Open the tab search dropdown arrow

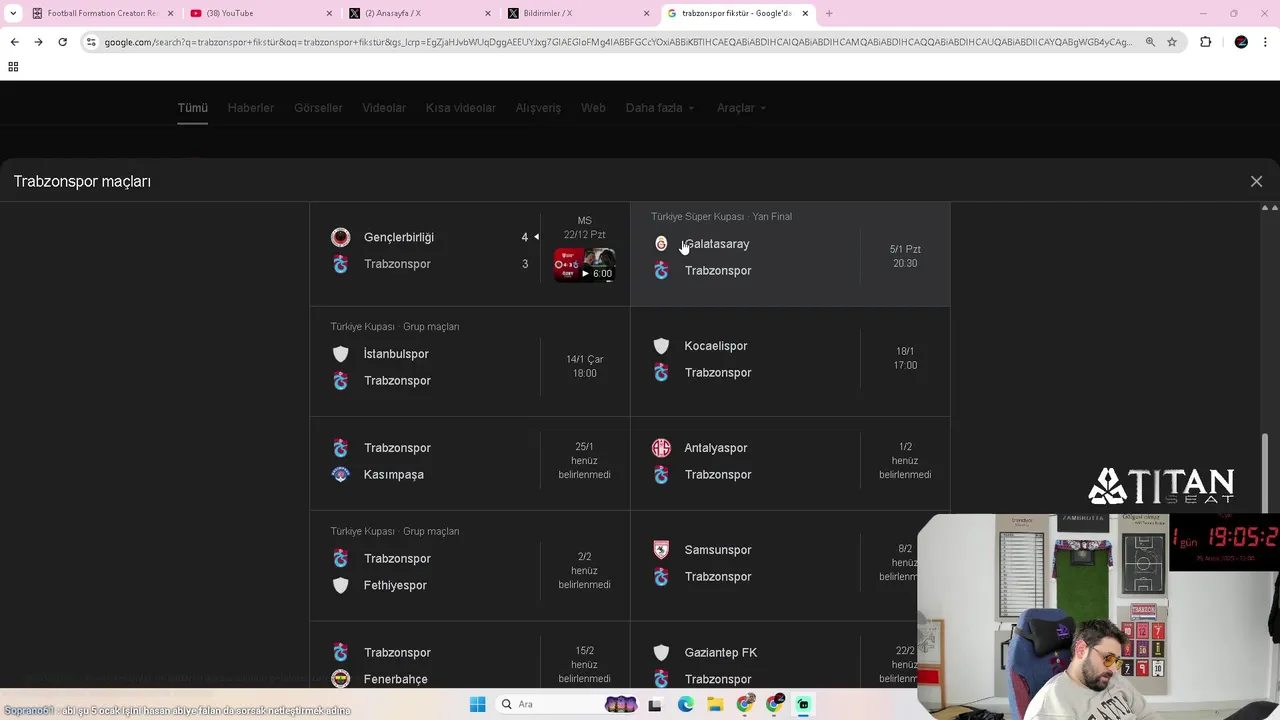tap(13, 13)
